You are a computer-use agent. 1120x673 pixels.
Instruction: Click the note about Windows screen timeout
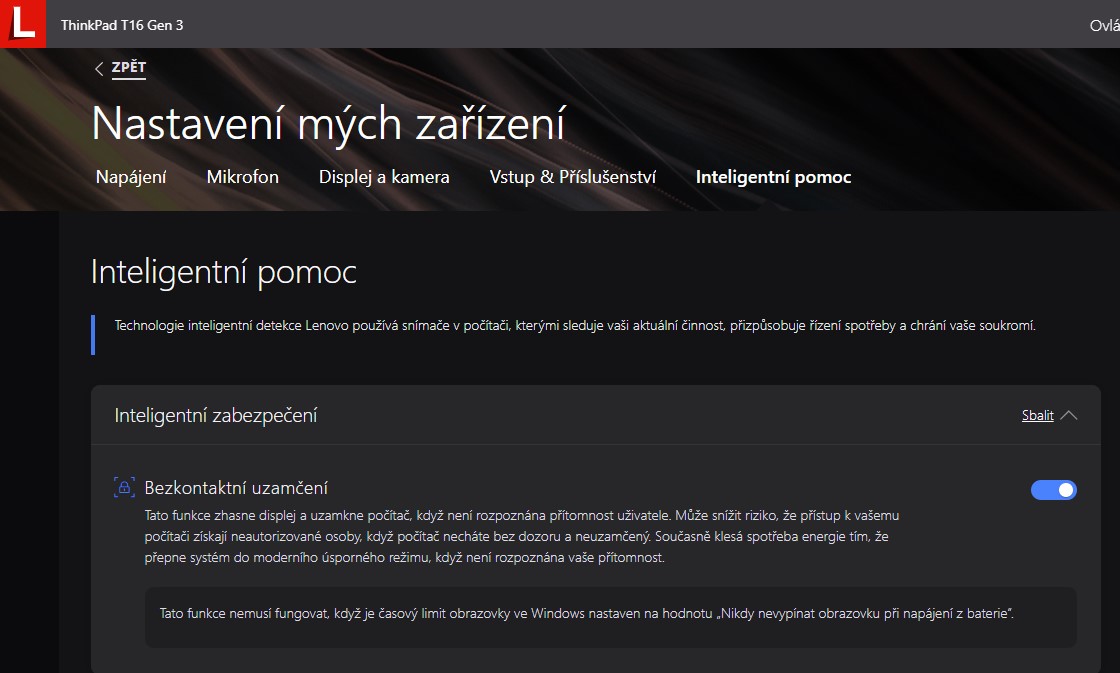click(587, 612)
